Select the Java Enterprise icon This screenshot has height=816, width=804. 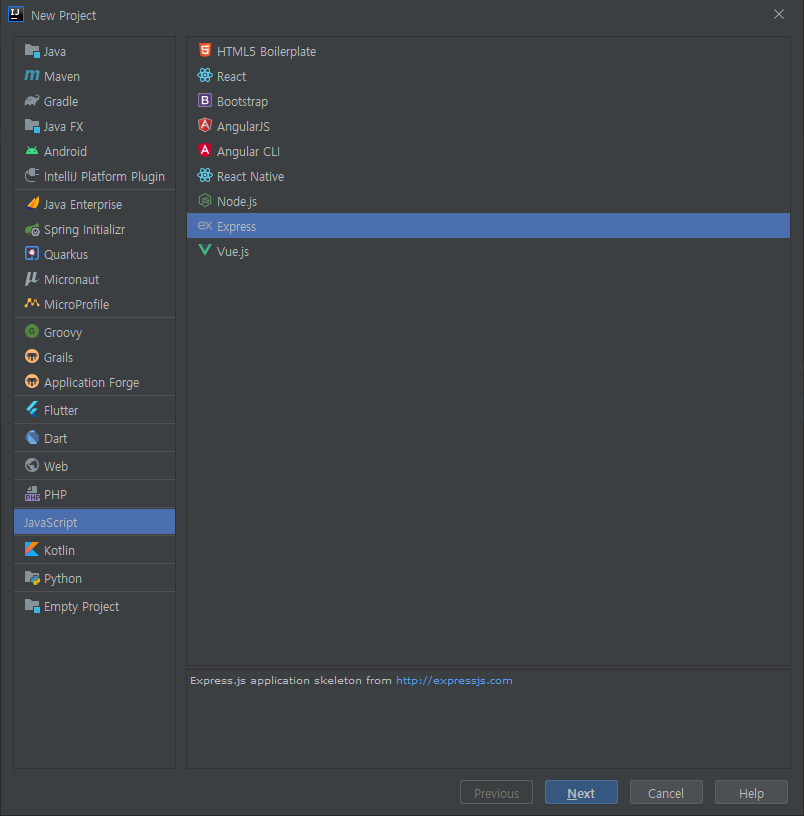pyautogui.click(x=32, y=204)
